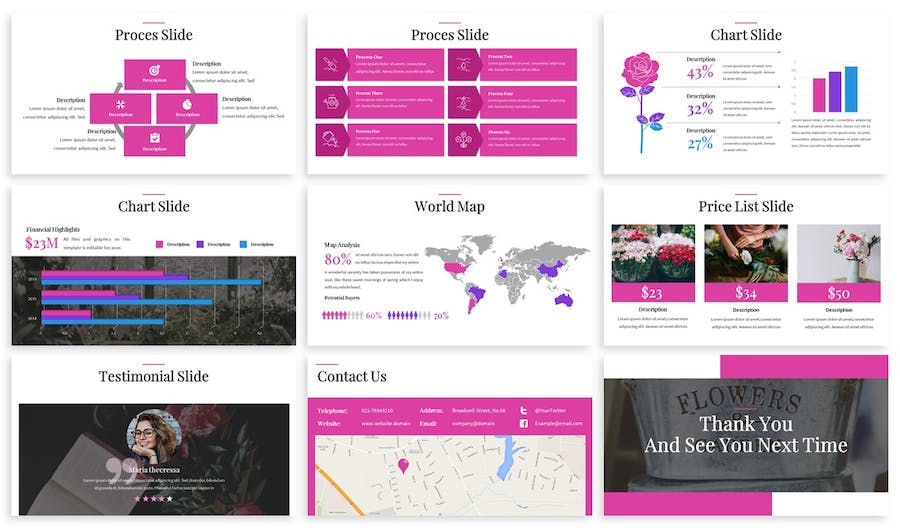Click the target icon in top process box
The height and width of the screenshot is (528, 900).
[x=154, y=70]
